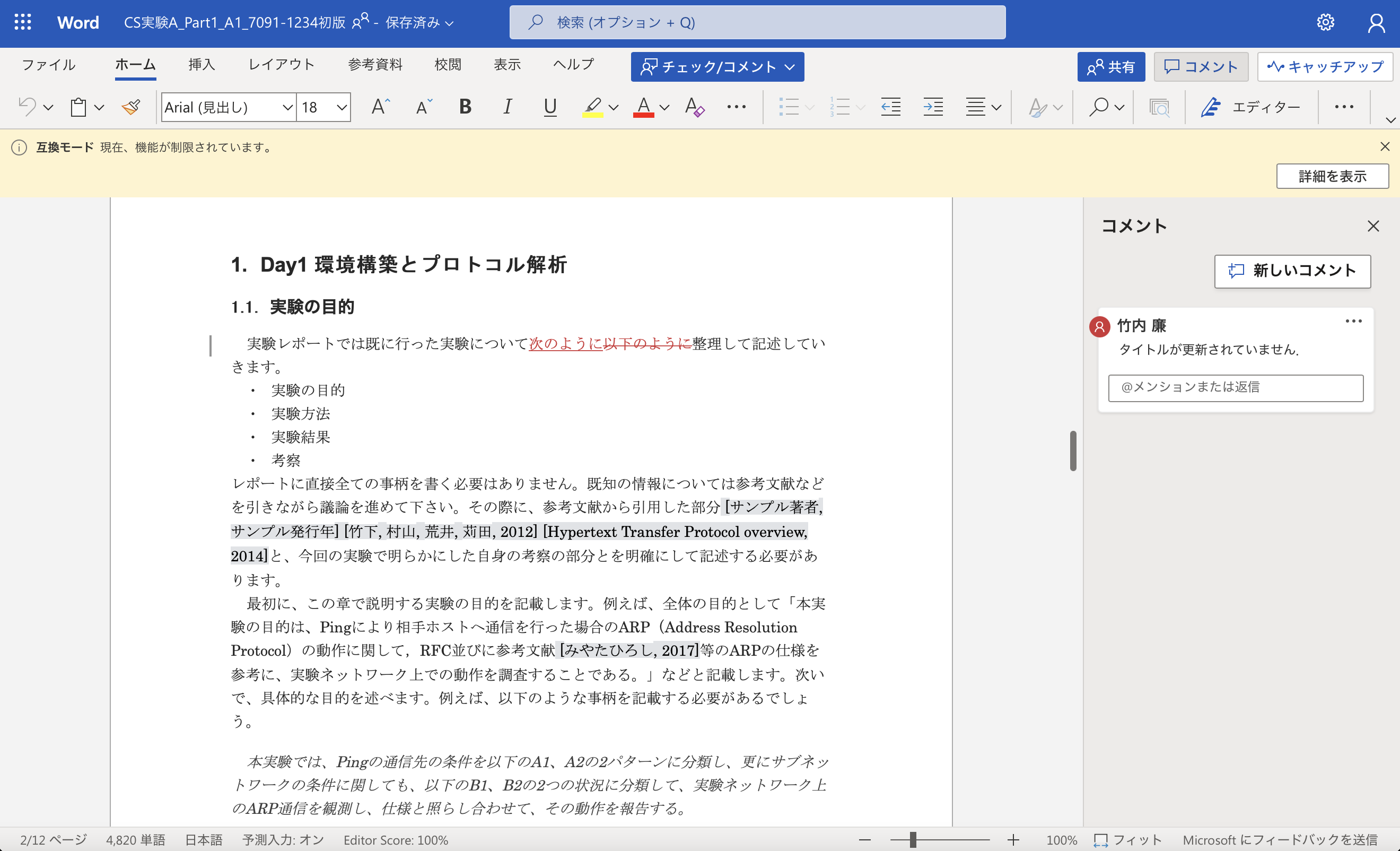Screen dimensions: 1400x851
Task: Click the paragraph alignment icon
Action: point(976,107)
